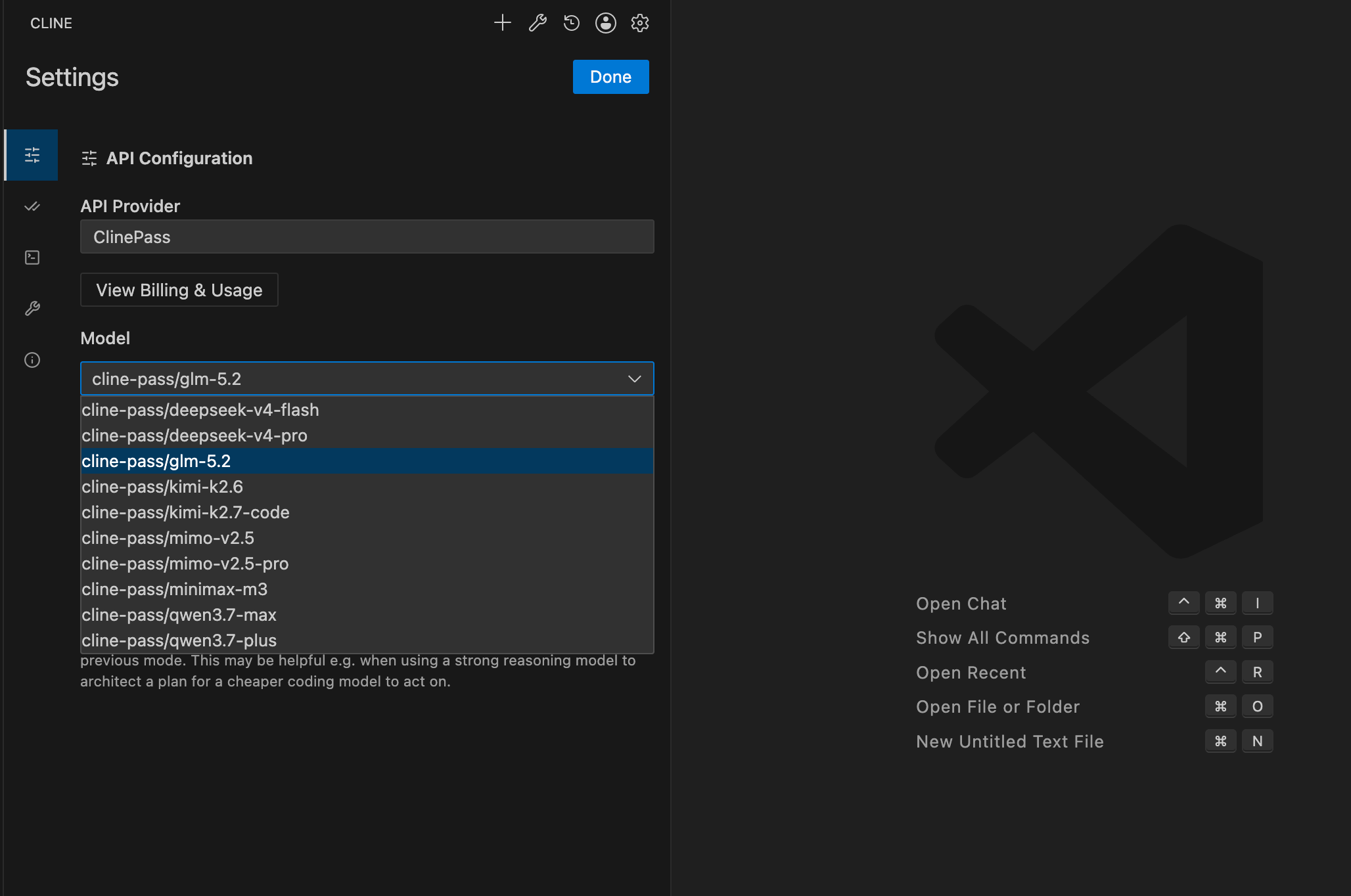
Task: Choose cline-pass/mimo-v2.5-pro model
Action: (x=367, y=564)
